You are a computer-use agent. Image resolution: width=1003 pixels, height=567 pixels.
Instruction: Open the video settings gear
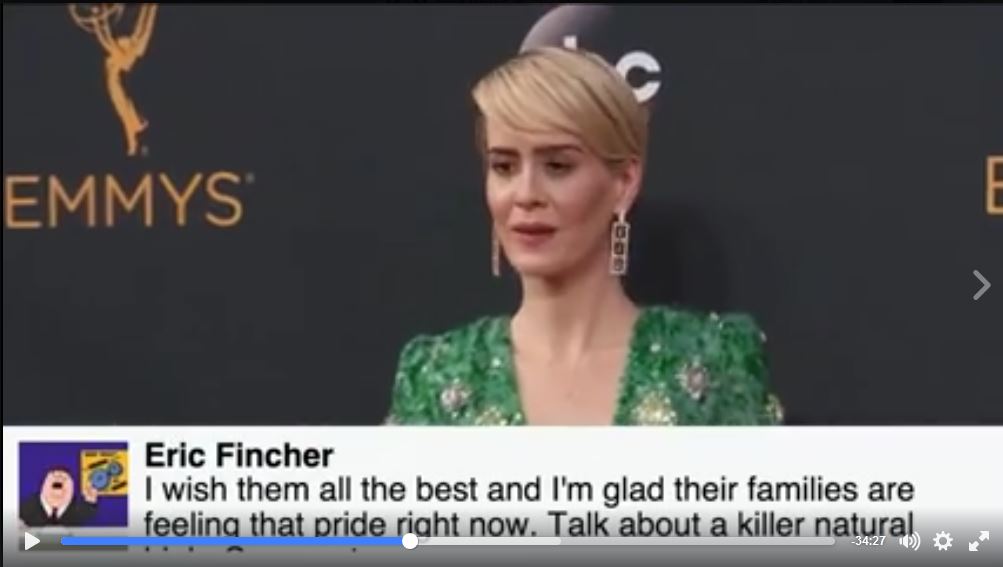tap(943, 541)
